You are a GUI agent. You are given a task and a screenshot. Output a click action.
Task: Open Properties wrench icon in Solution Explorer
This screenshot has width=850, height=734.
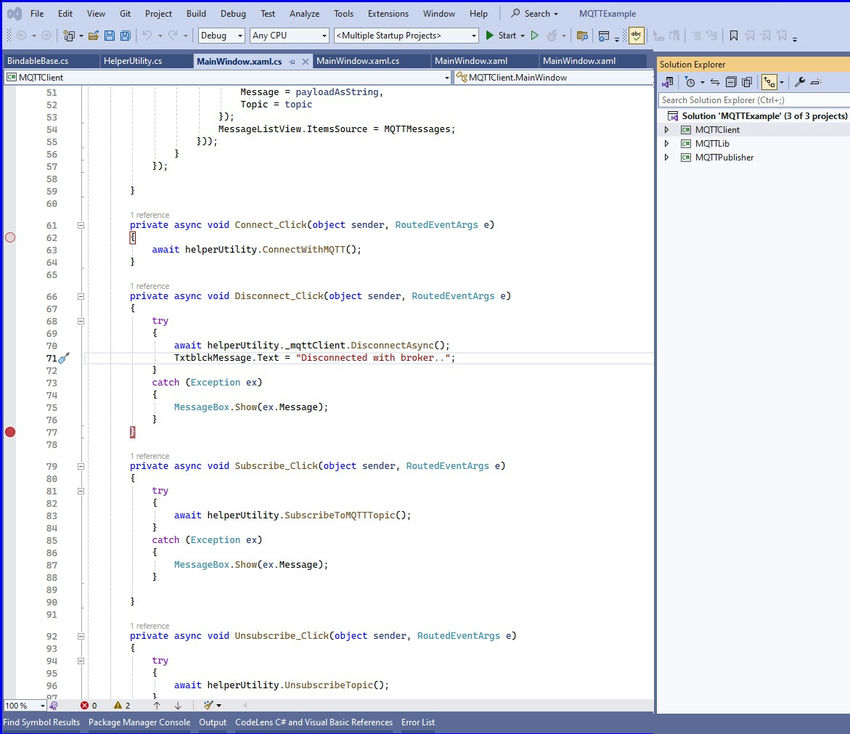[799, 82]
